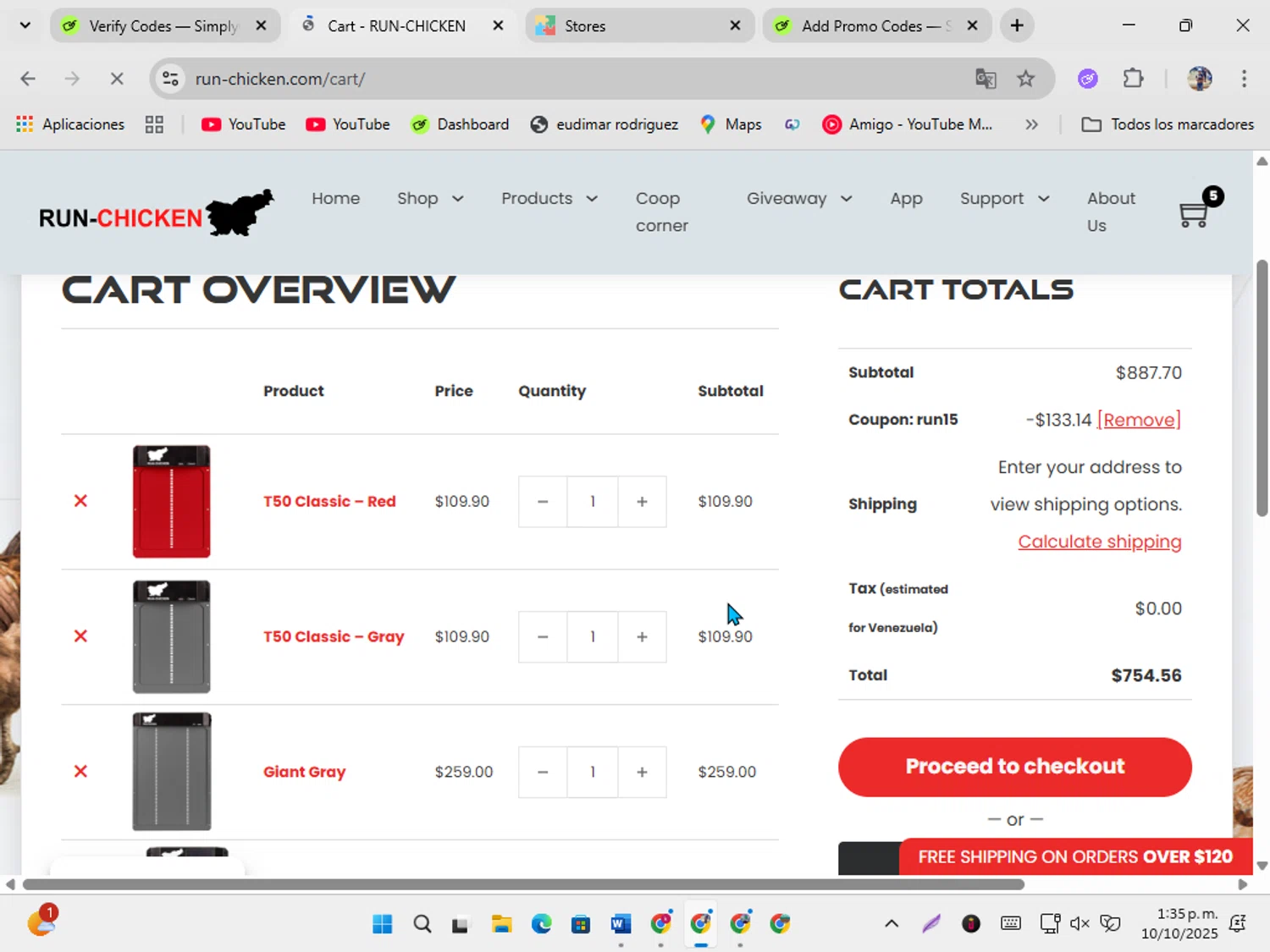This screenshot has height=952, width=1270.
Task: Decrease quantity of T50 Classic – Gray
Action: [543, 636]
